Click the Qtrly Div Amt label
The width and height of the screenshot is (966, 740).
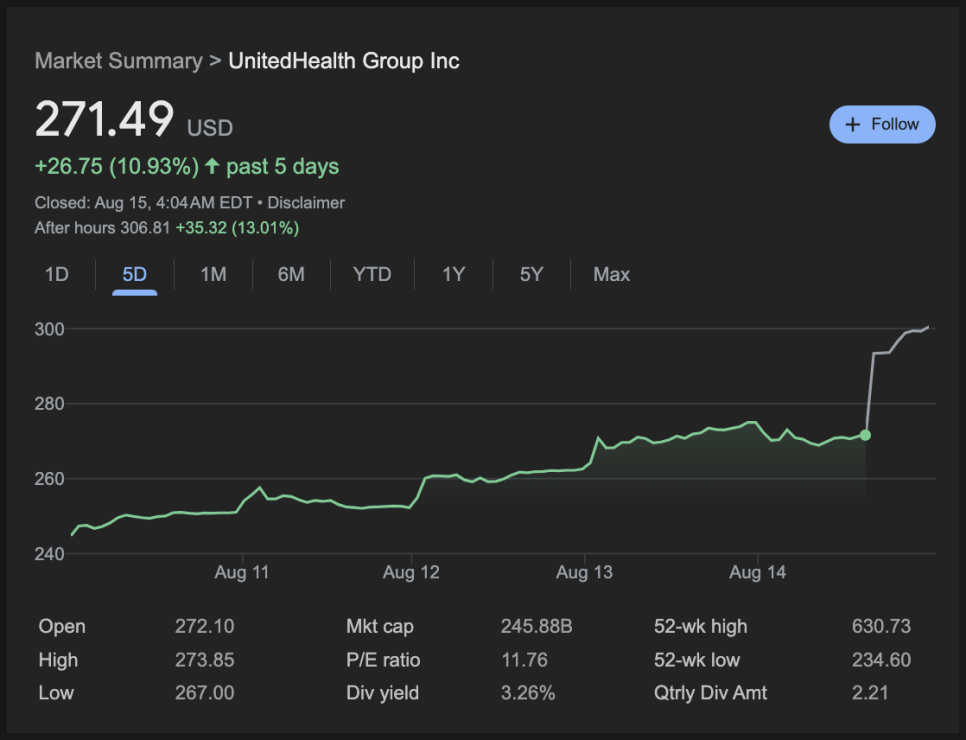710,693
